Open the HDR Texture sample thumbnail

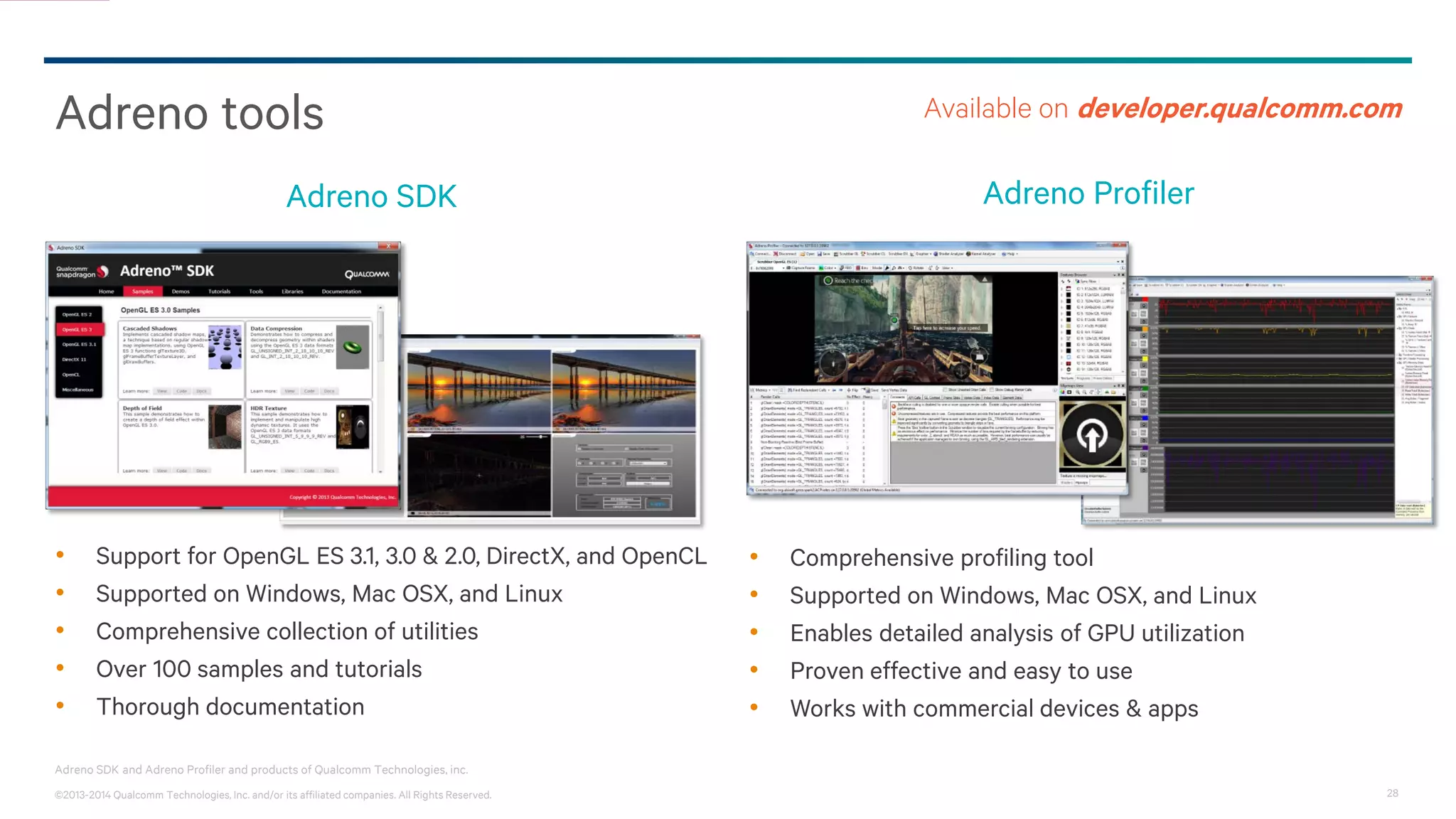click(x=353, y=427)
